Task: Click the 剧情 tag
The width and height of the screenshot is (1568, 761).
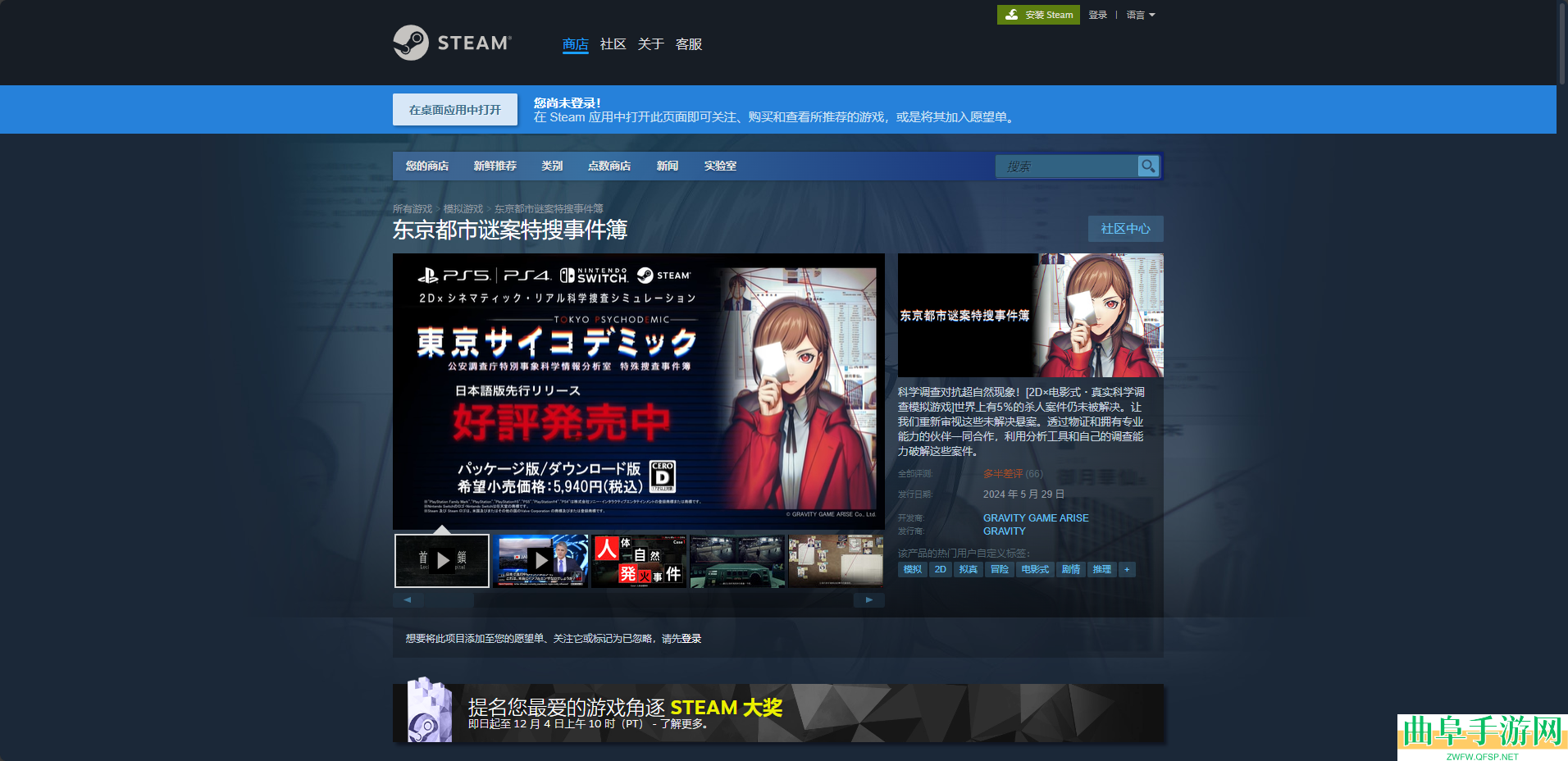Action: click(x=1071, y=569)
